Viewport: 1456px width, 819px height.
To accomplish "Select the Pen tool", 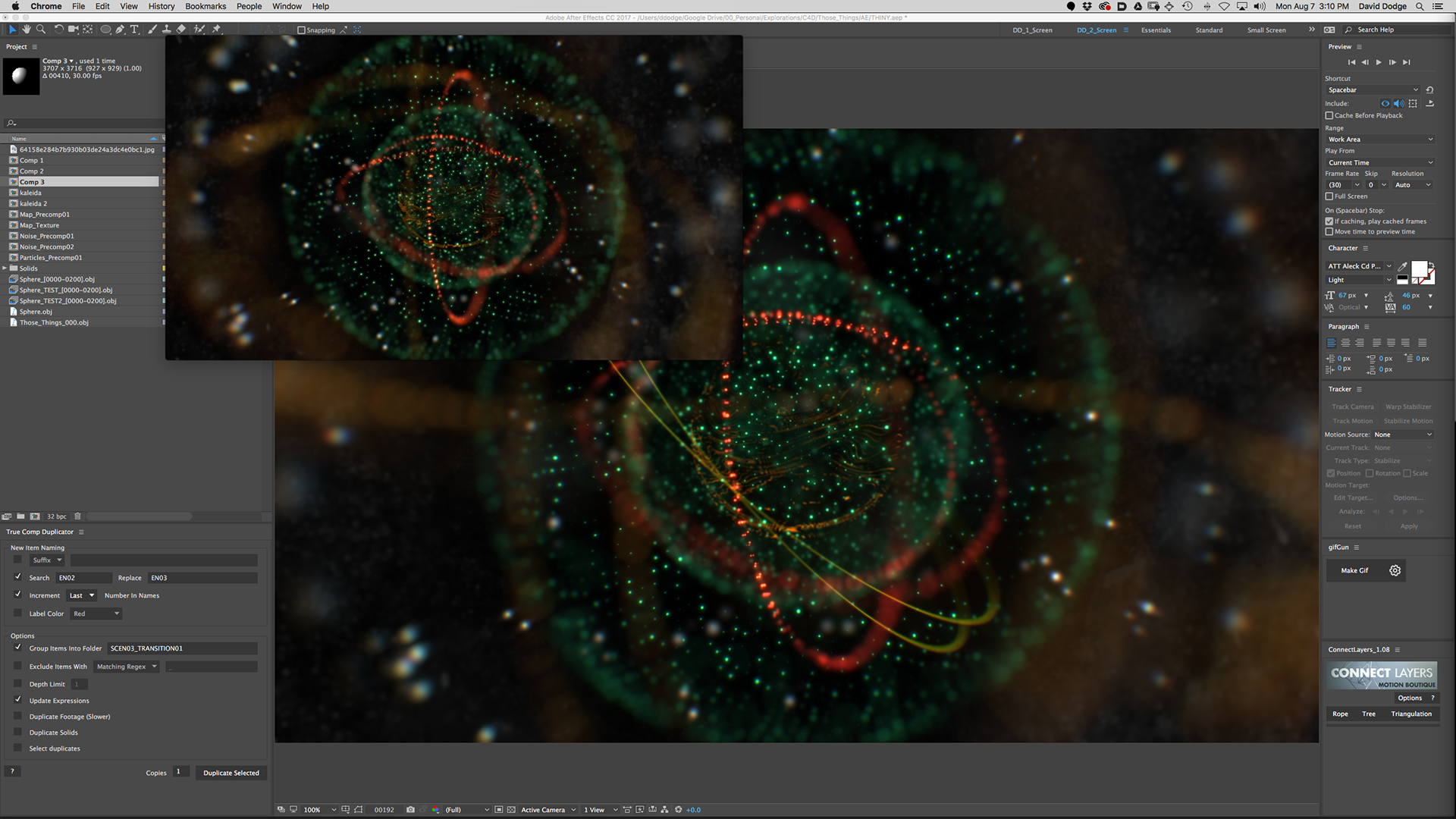I will (x=120, y=30).
